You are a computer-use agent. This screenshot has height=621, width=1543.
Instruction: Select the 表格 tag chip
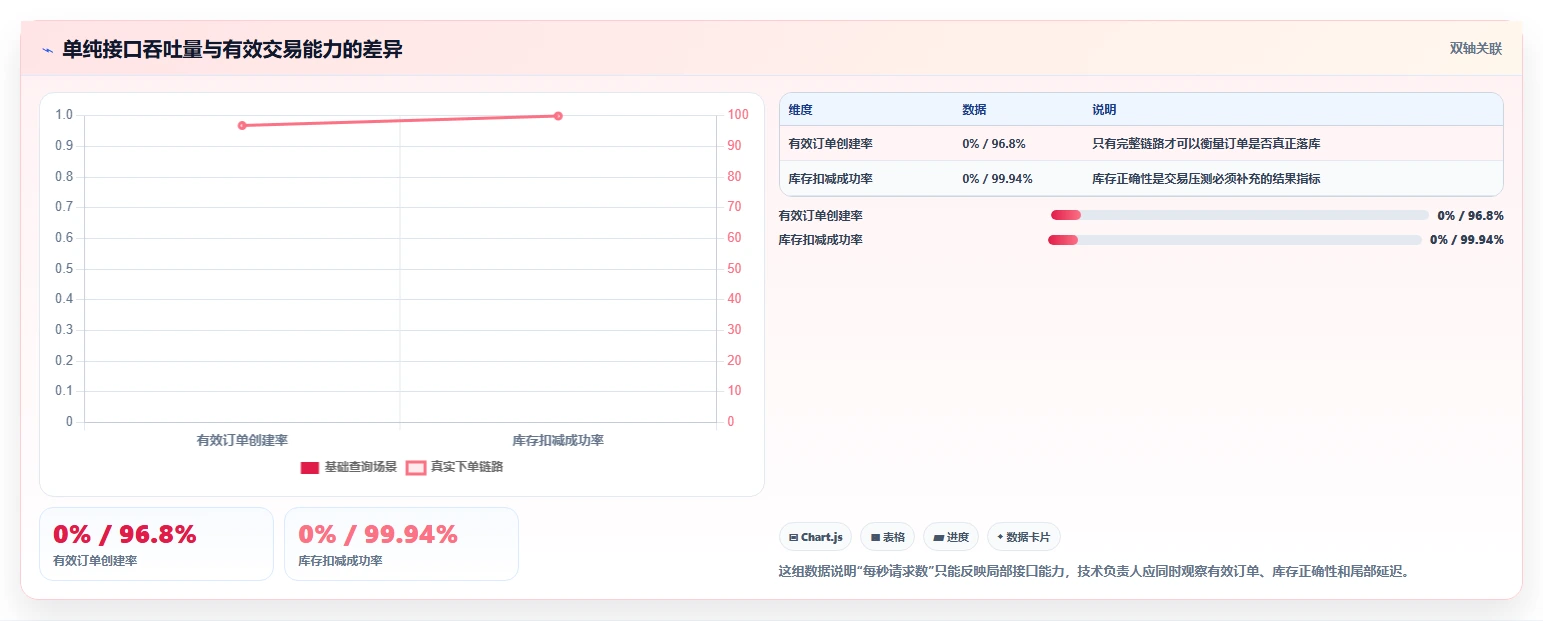(887, 537)
